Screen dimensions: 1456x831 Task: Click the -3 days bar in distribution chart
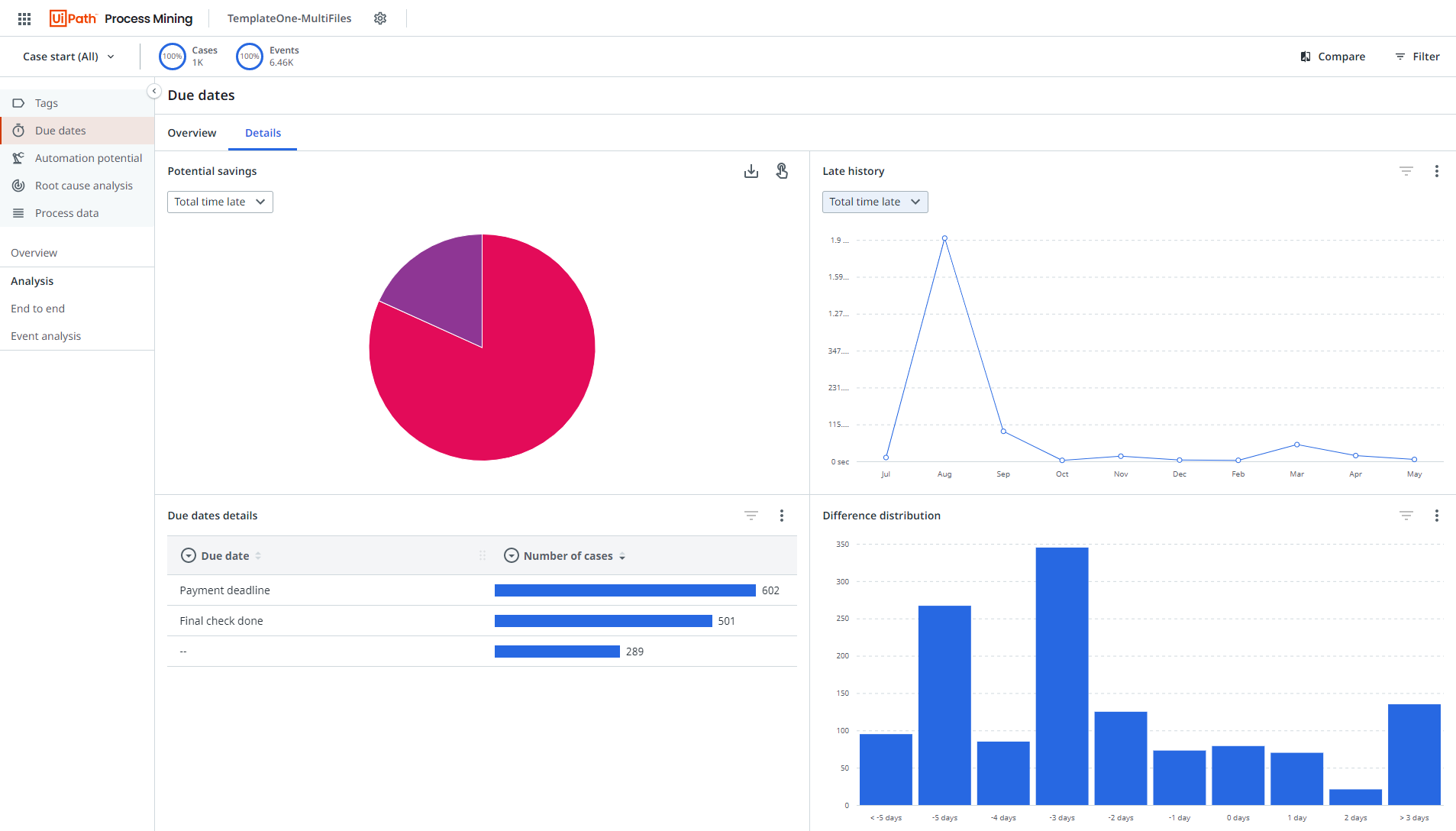(1061, 676)
